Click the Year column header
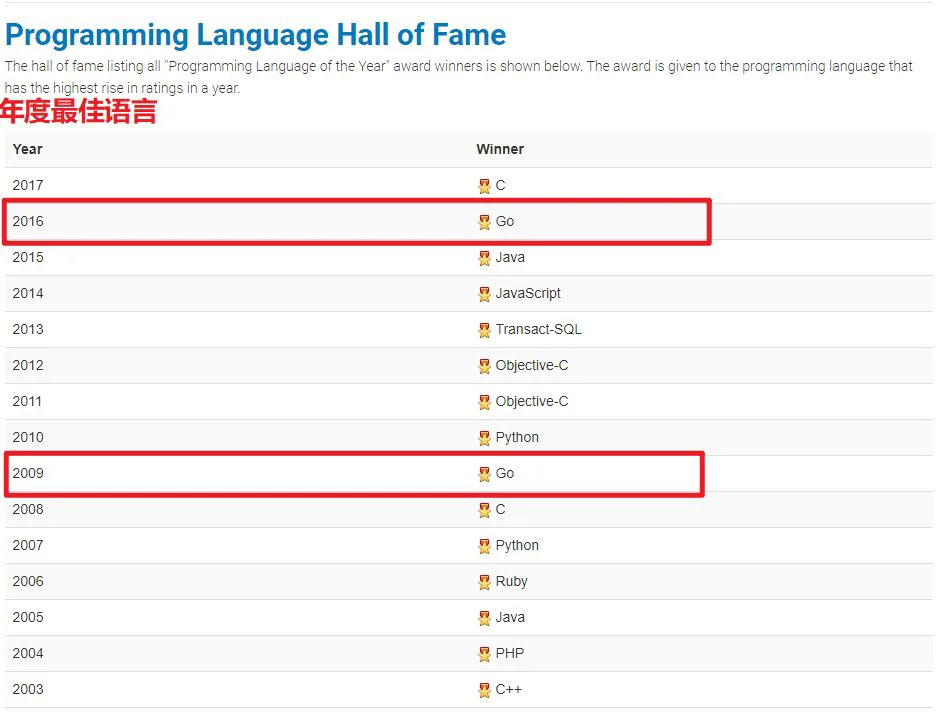 click(x=28, y=149)
